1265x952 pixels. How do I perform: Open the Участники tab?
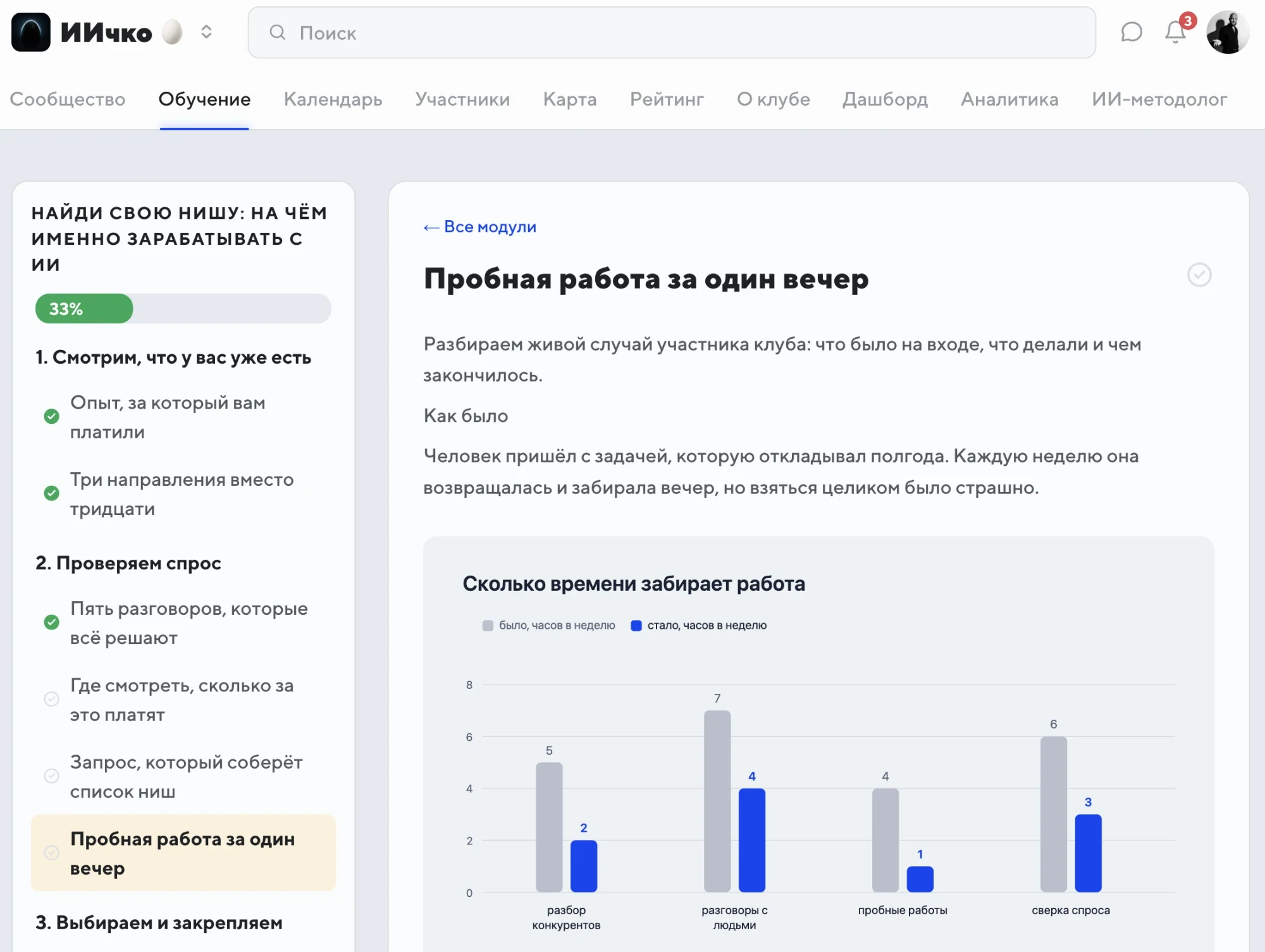pyautogui.click(x=462, y=99)
